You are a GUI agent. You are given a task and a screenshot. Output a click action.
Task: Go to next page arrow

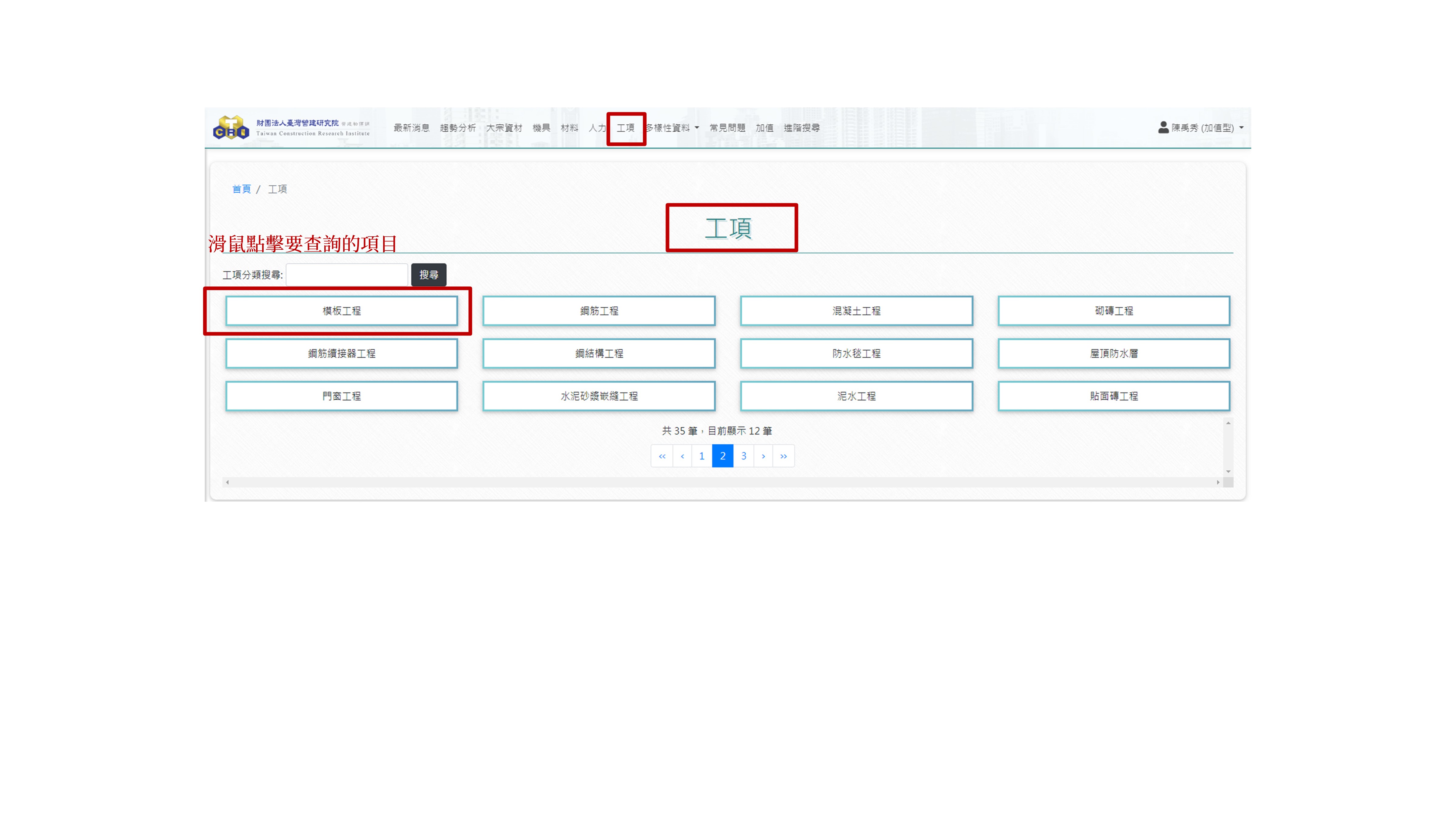[x=763, y=456]
